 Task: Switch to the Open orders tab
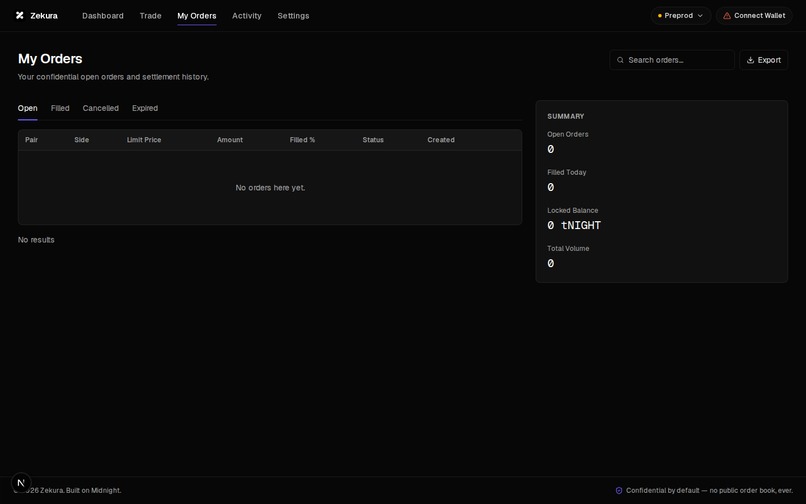(x=28, y=108)
